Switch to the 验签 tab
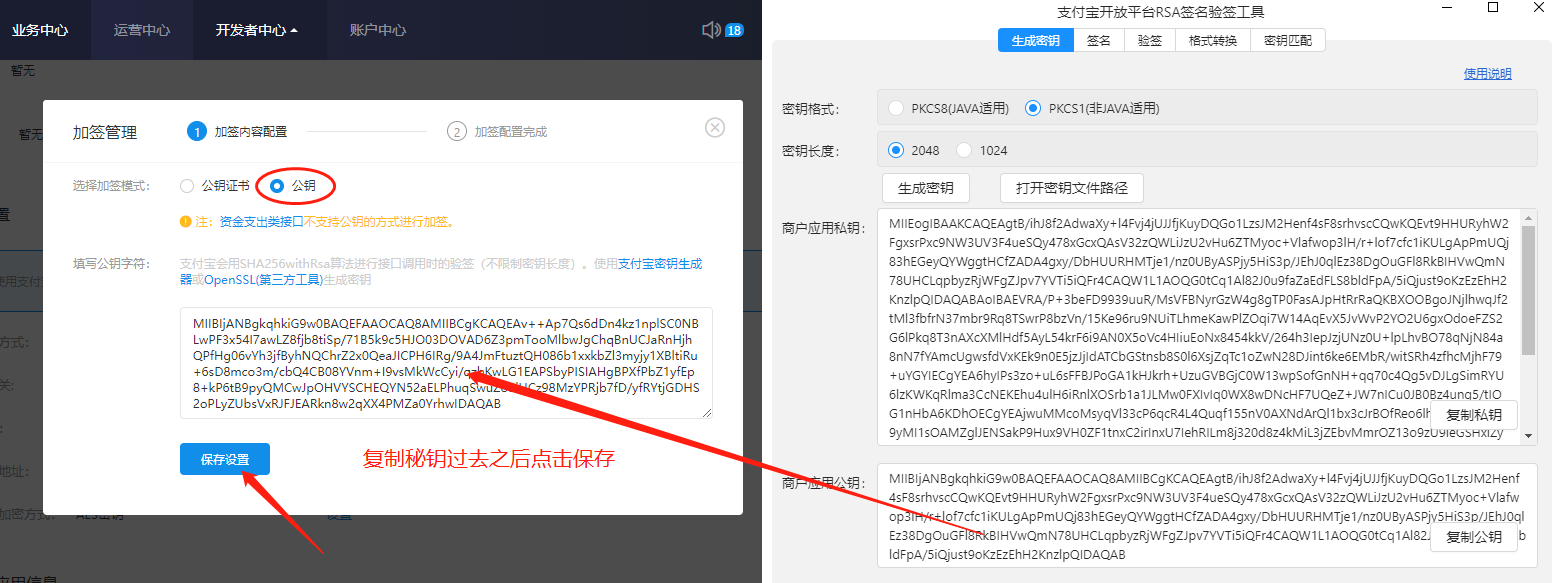 pos(1150,40)
